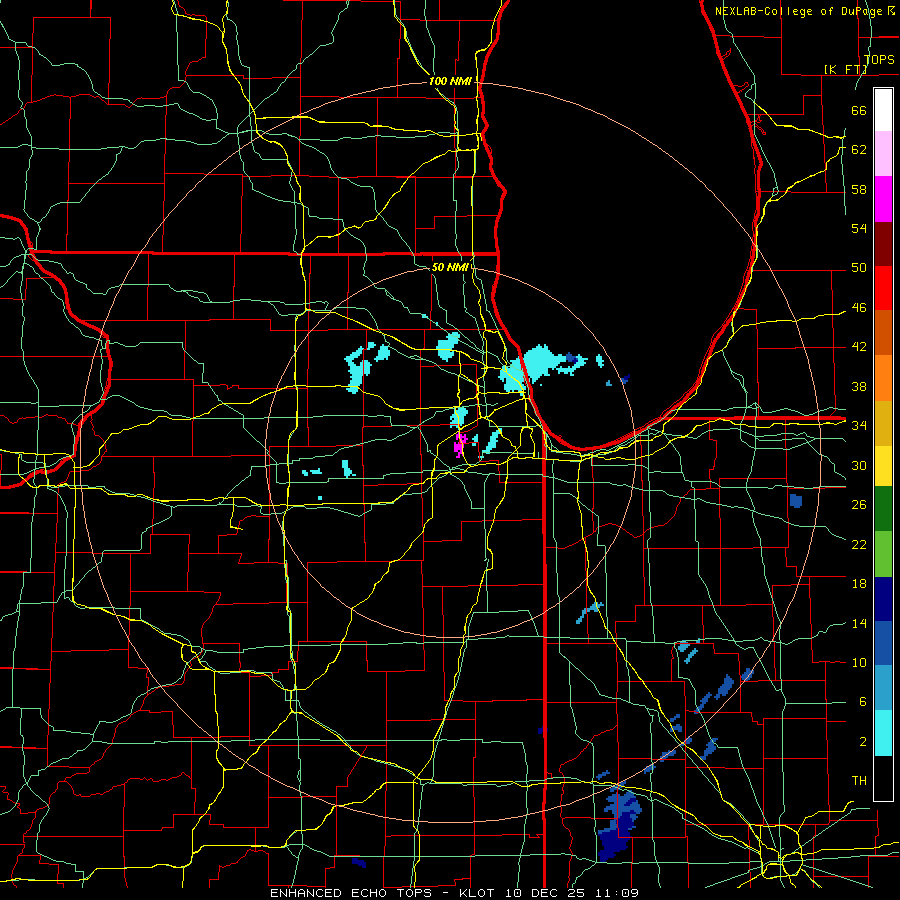Click the 50 NMI range ring label
The image size is (900, 900).
coord(450,267)
